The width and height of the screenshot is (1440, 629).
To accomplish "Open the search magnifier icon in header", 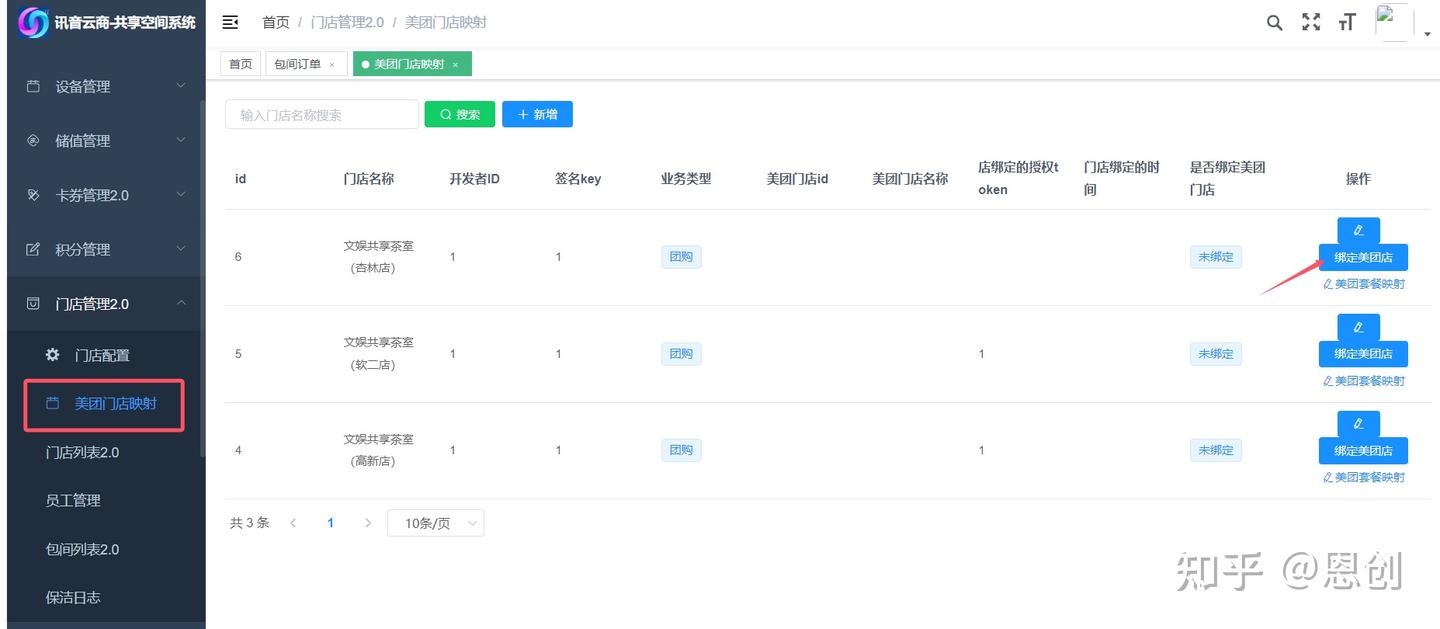I will click(1274, 22).
